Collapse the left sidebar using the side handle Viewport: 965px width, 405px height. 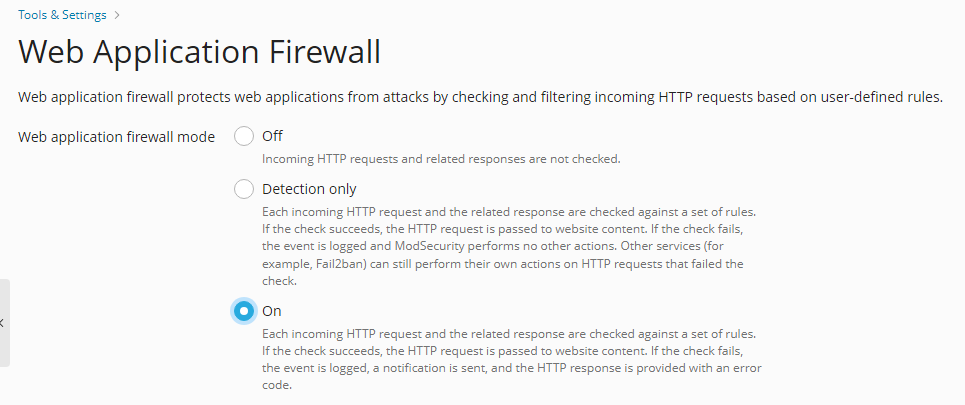coord(4,322)
